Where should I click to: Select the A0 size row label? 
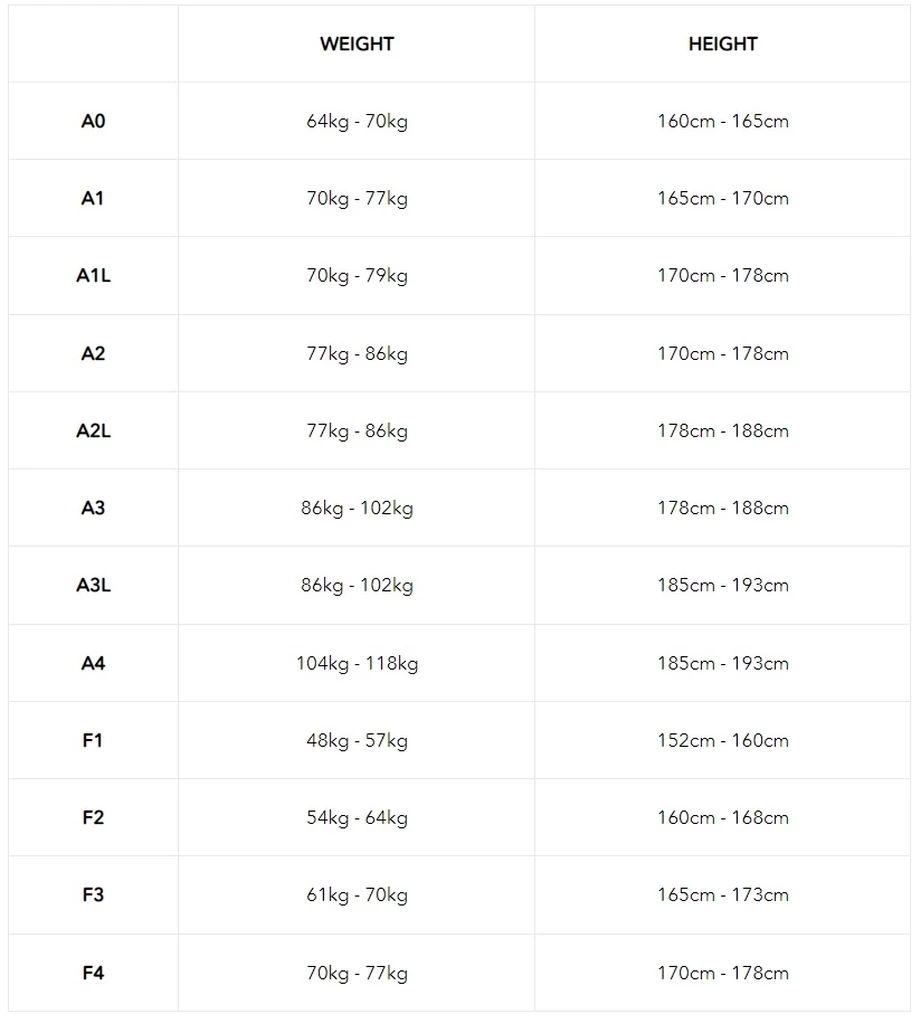[93, 121]
